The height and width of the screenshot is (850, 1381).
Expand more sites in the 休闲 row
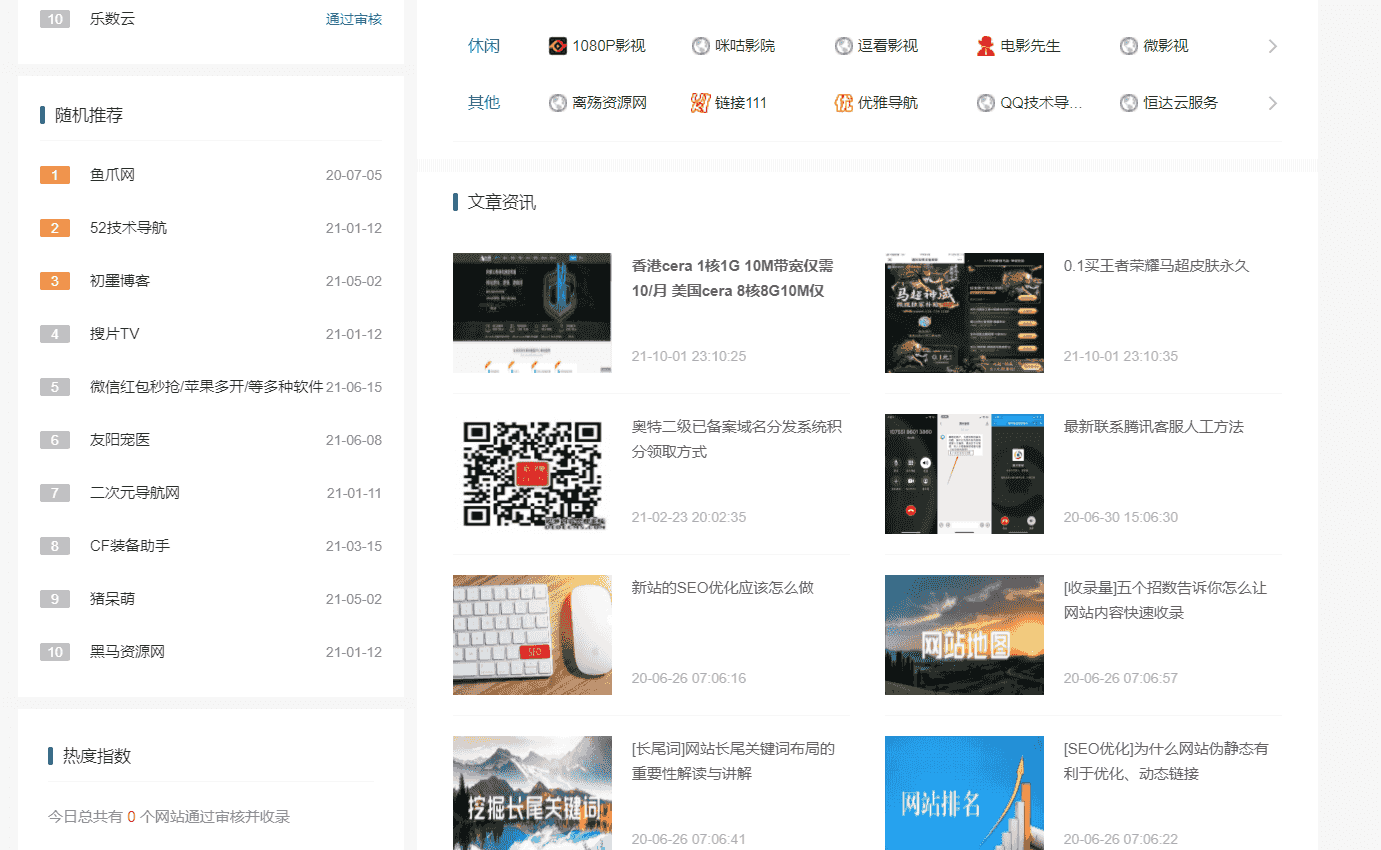(1272, 46)
